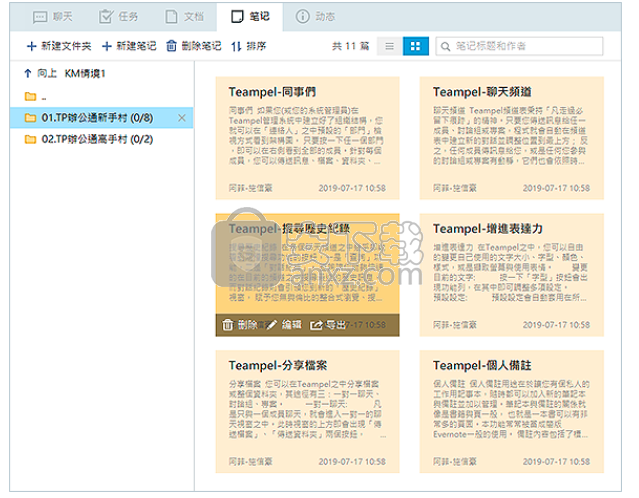The height and width of the screenshot is (498, 639).
Task: Click the 共 11 篇 note count
Action: tap(350, 46)
